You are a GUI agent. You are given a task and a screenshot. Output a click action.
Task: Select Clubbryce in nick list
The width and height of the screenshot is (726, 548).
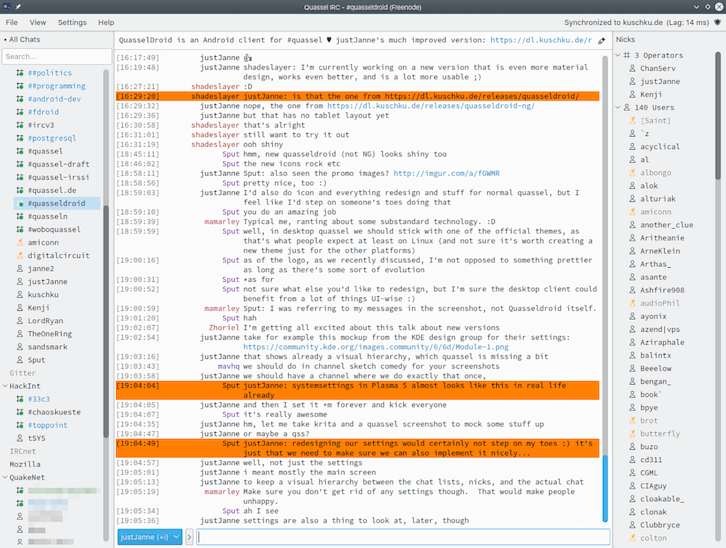[660, 525]
